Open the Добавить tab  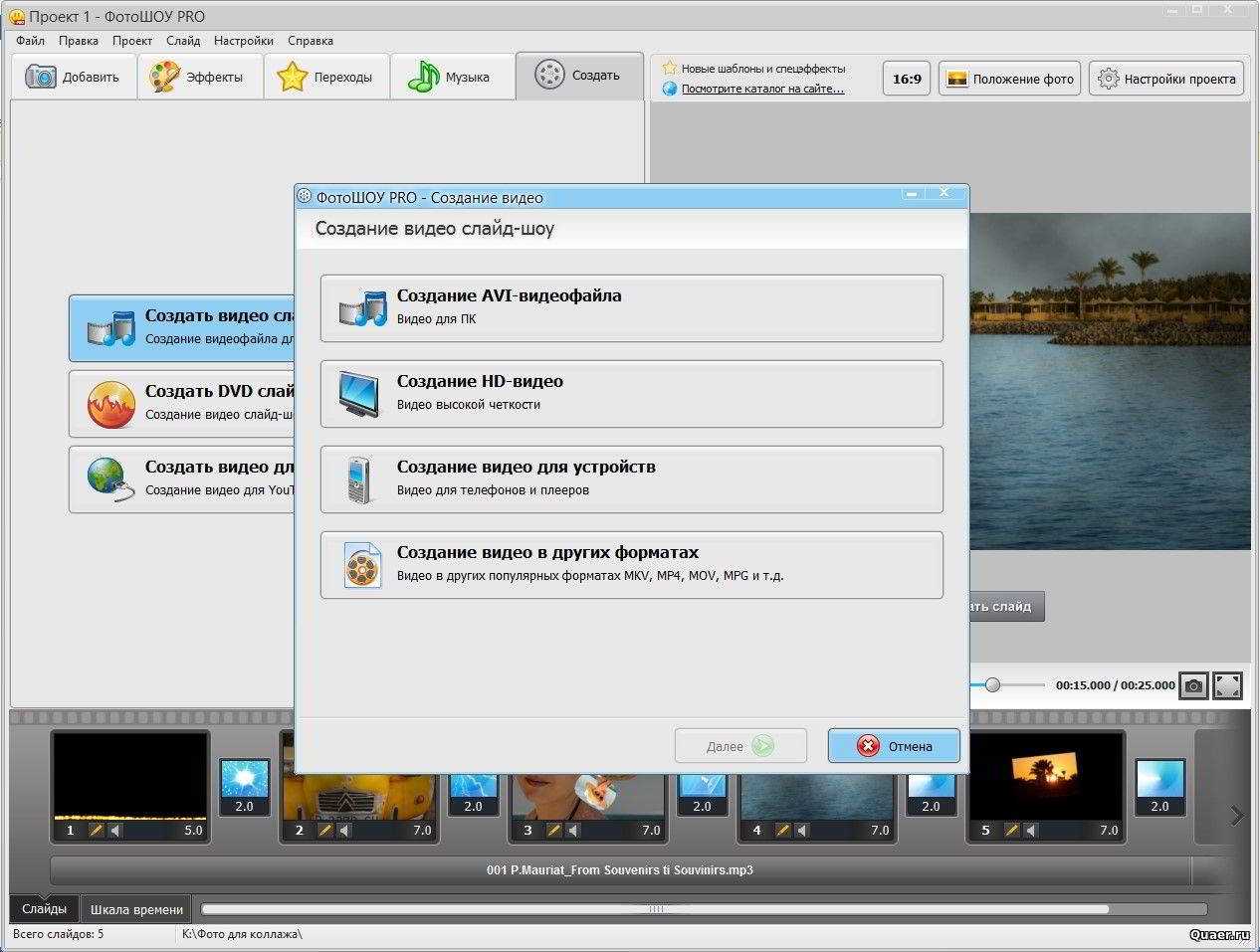(x=73, y=77)
